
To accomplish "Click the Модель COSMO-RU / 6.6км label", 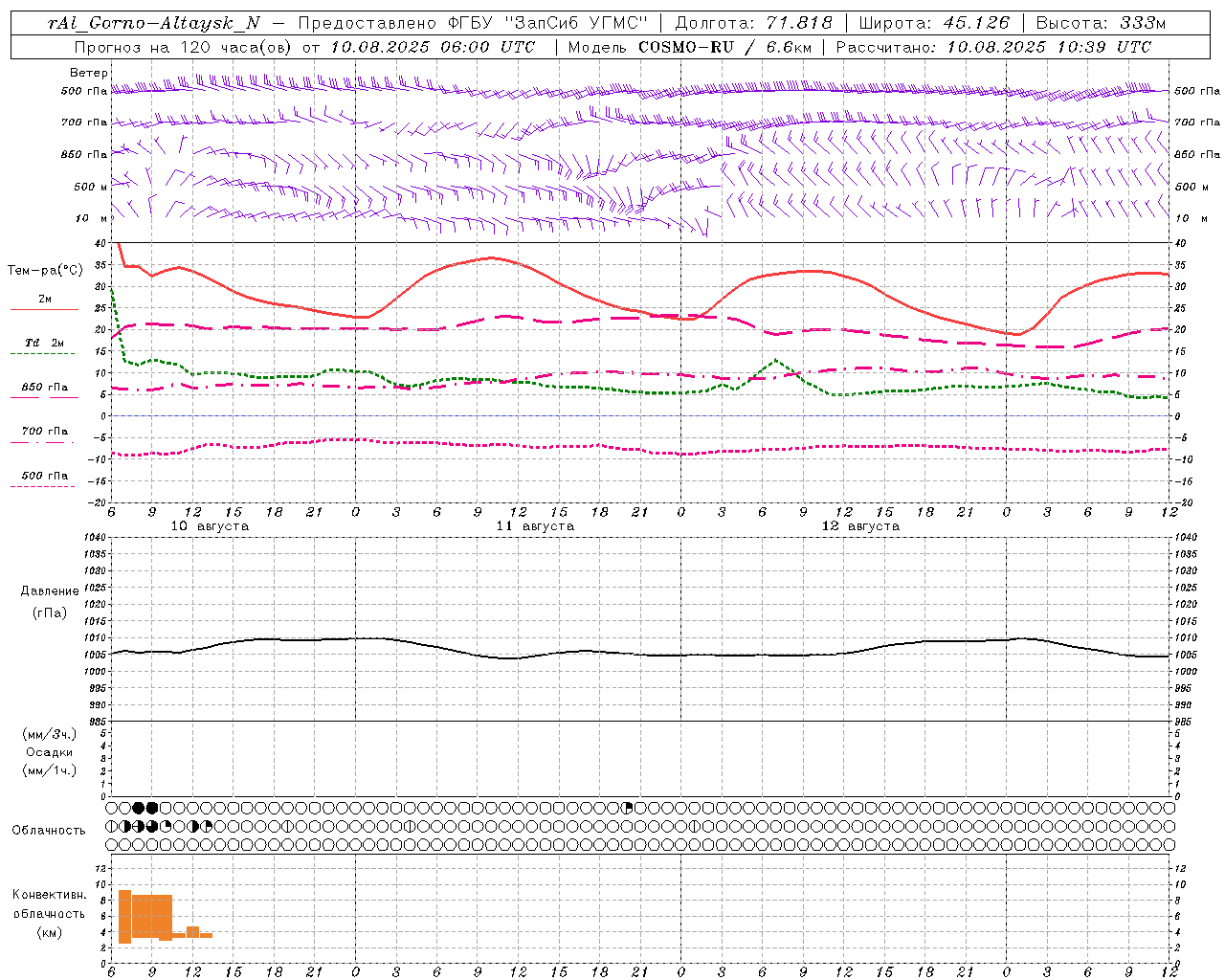I will click(x=689, y=47).
